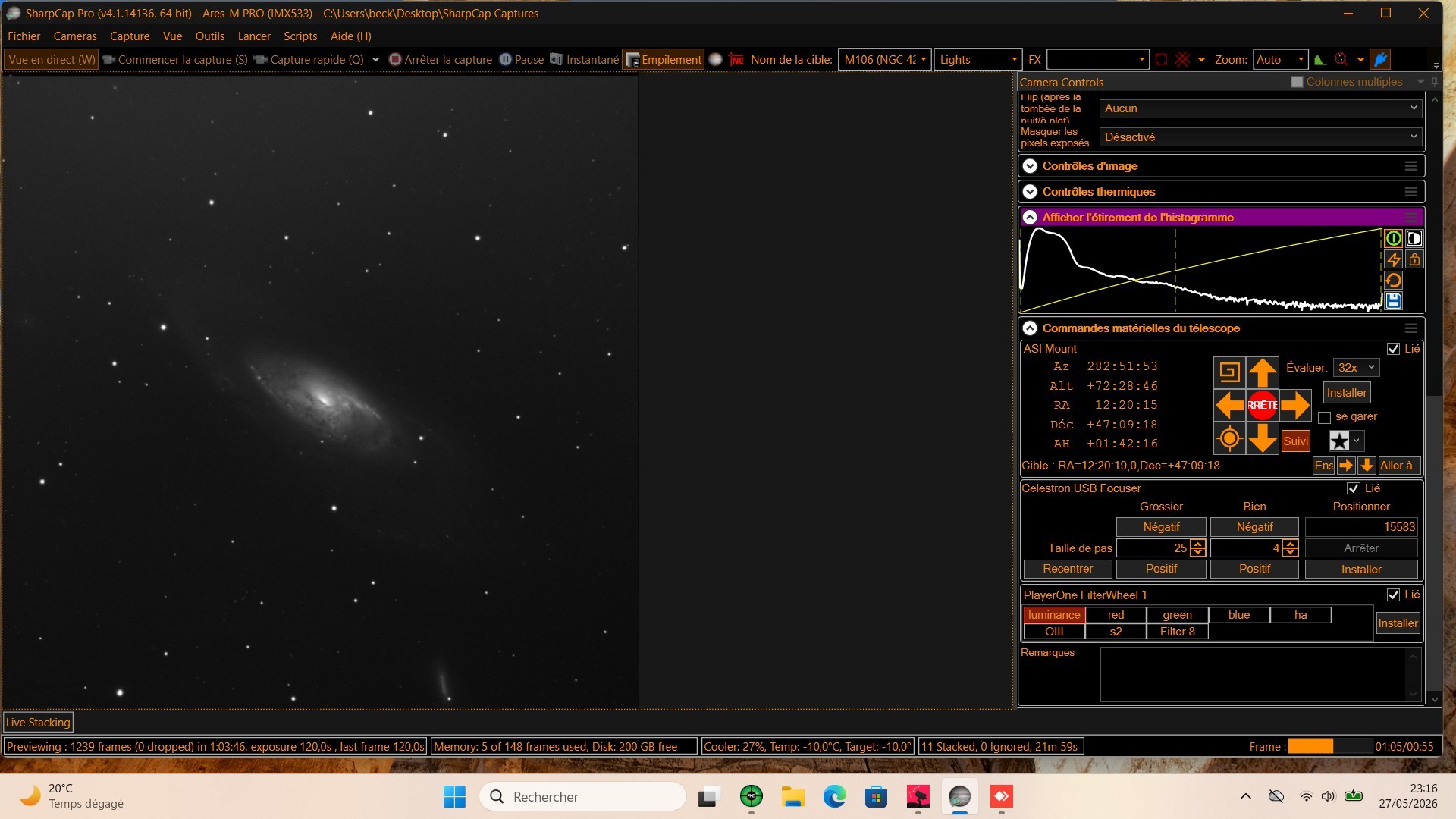Click the Grossier Négatif focuser button
Screen dimensions: 1456x819
(1161, 527)
